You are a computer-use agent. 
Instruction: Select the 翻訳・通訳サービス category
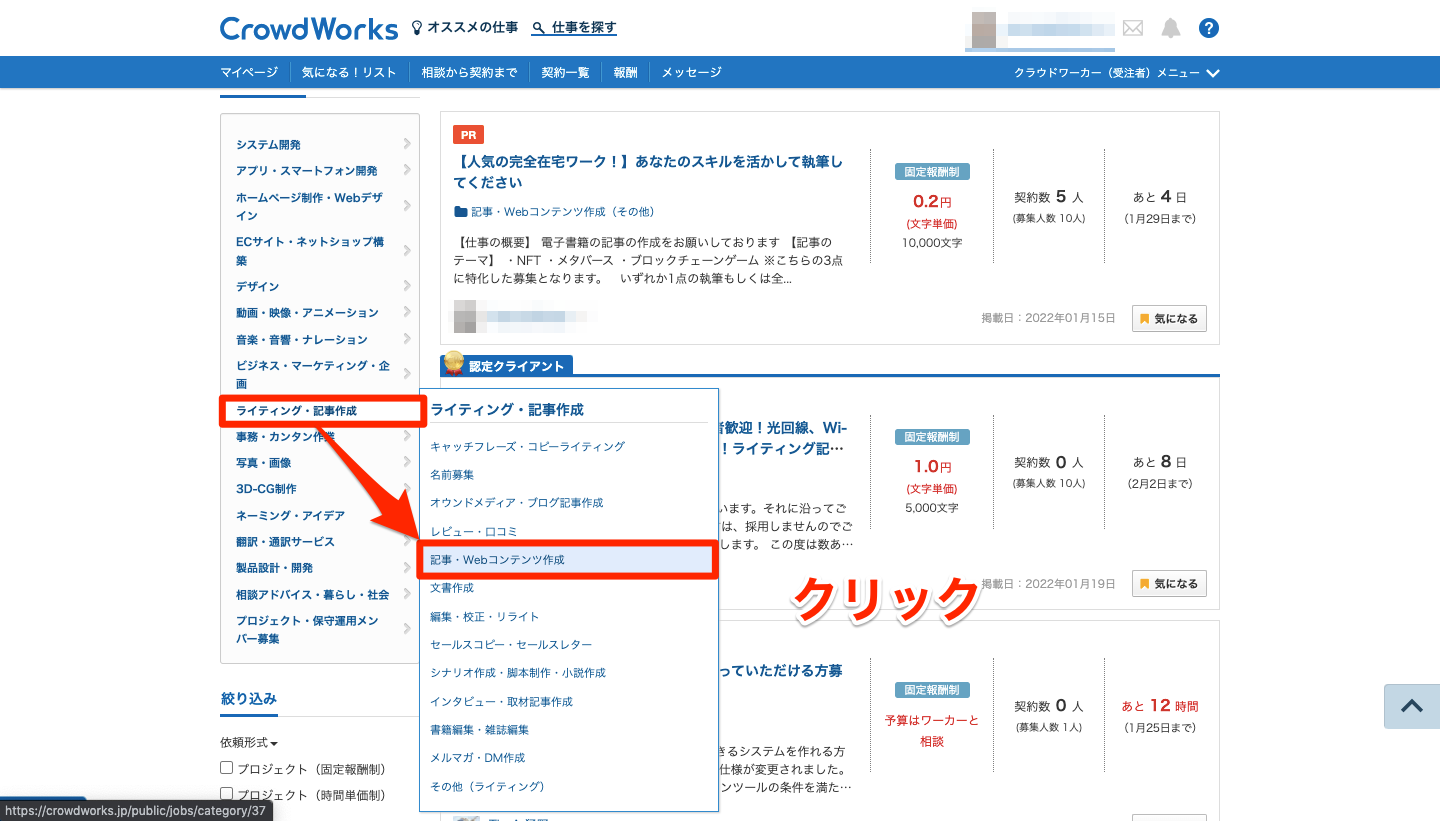[x=285, y=541]
